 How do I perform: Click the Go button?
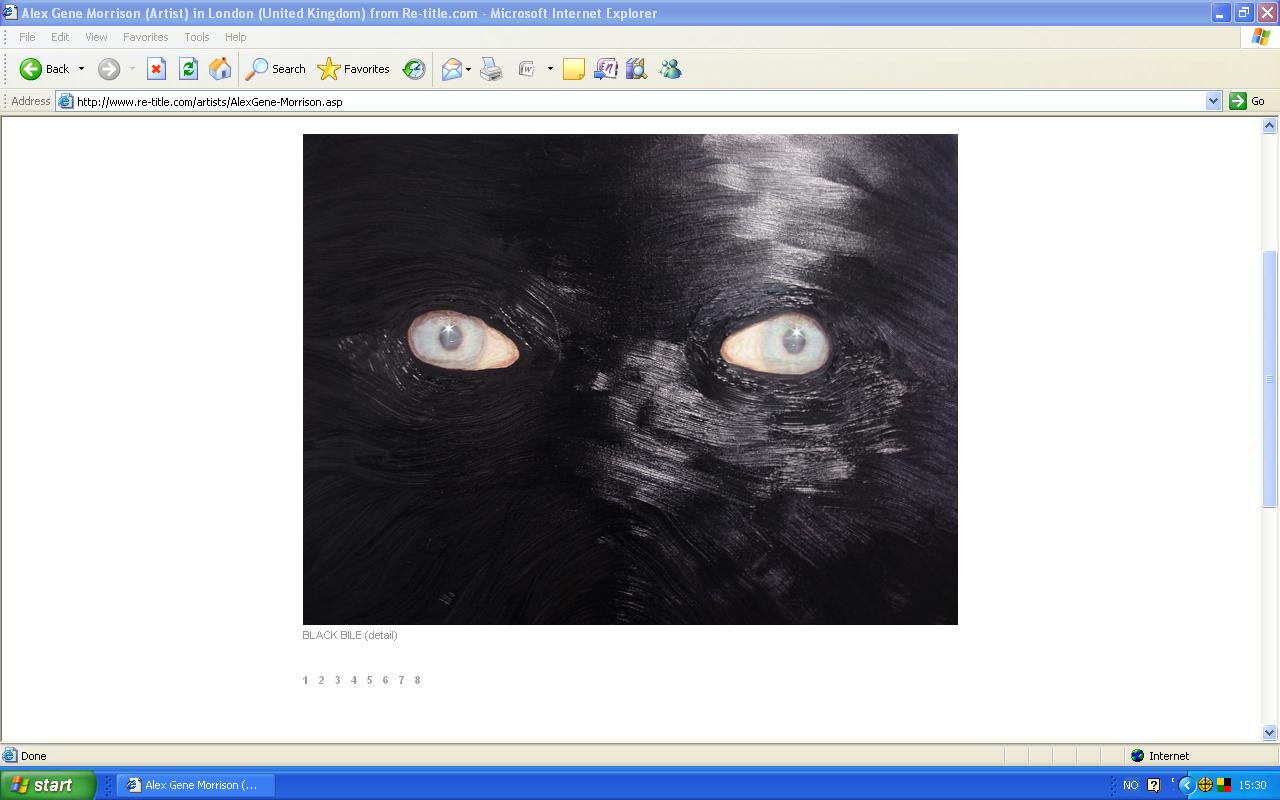[x=1247, y=101]
